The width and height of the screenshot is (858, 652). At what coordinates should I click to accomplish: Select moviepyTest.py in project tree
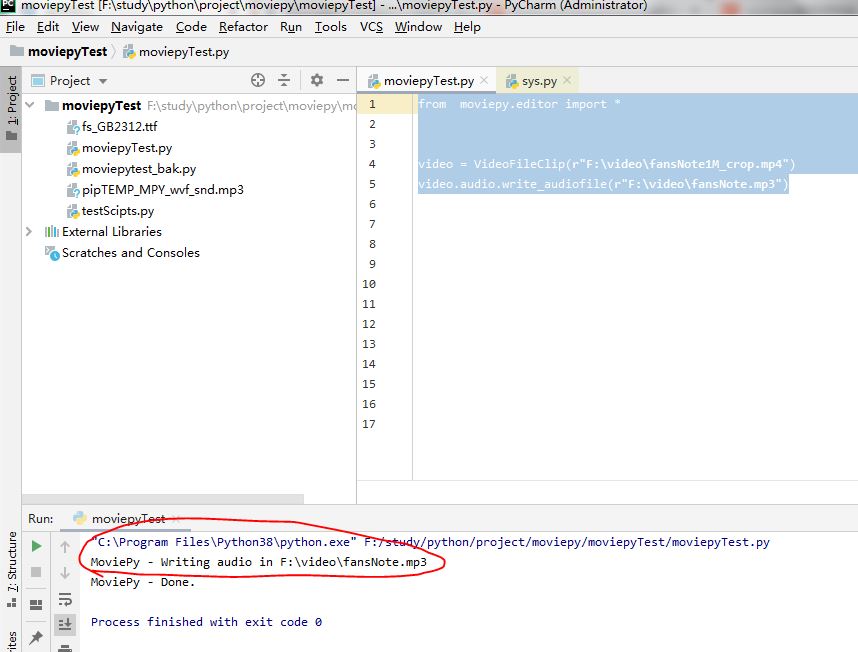(x=119, y=148)
